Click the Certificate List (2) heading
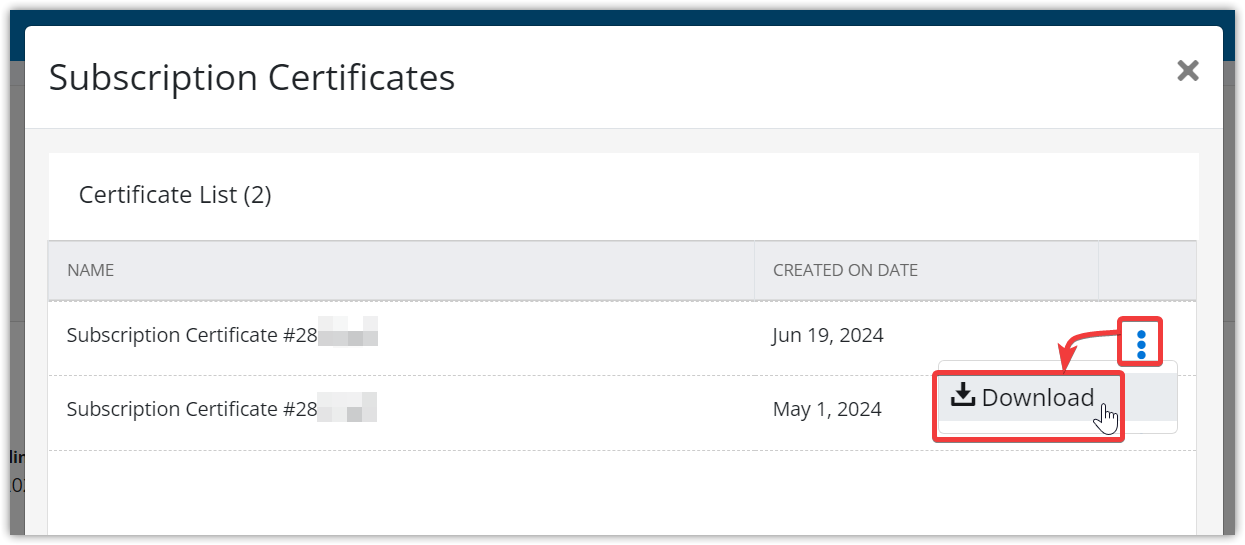Screen dimensions: 1245x545 coord(175,194)
